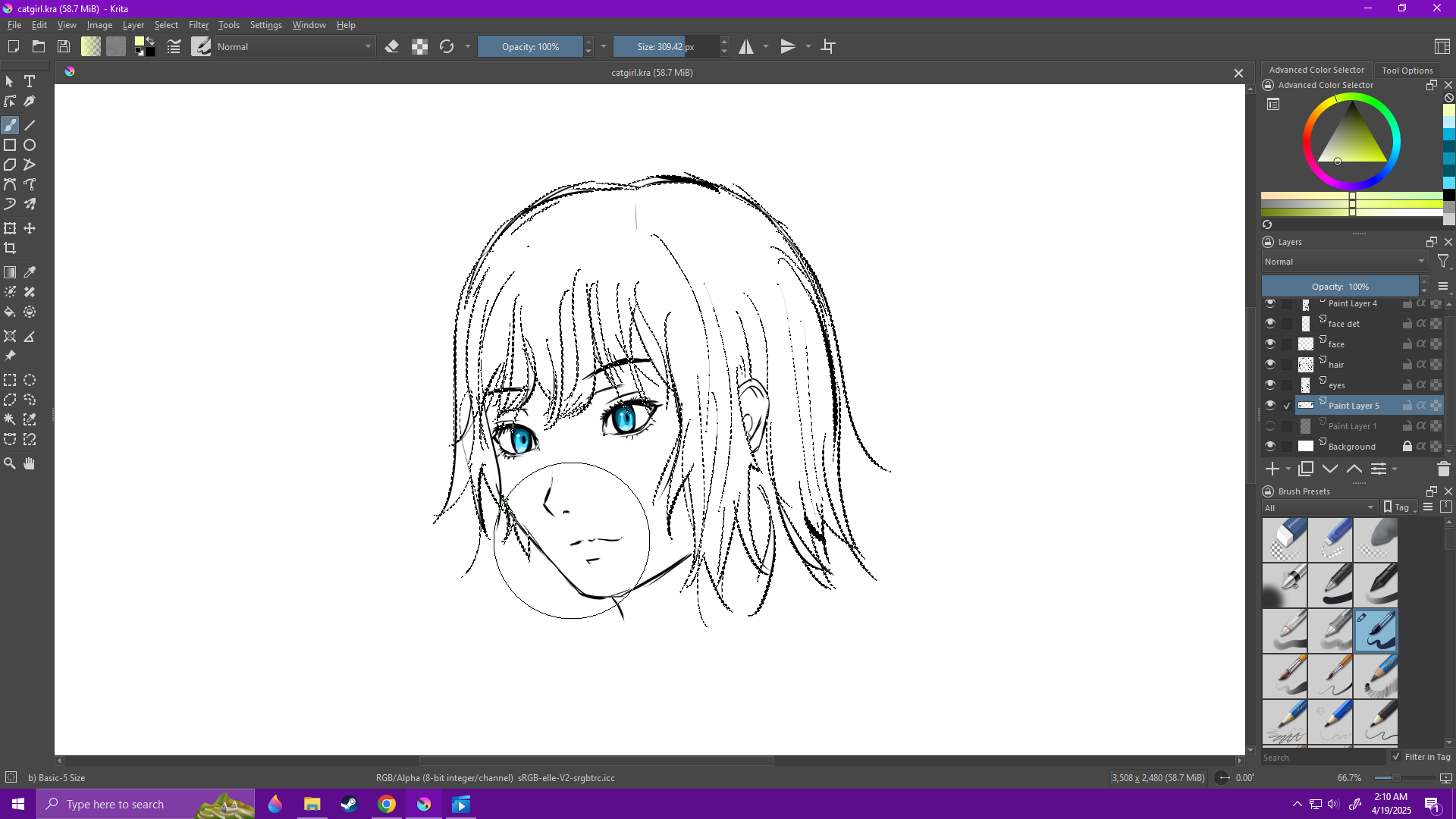This screenshot has width=1456, height=819.
Task: Uncheck Filter in Tag checkbox
Action: (1396, 757)
